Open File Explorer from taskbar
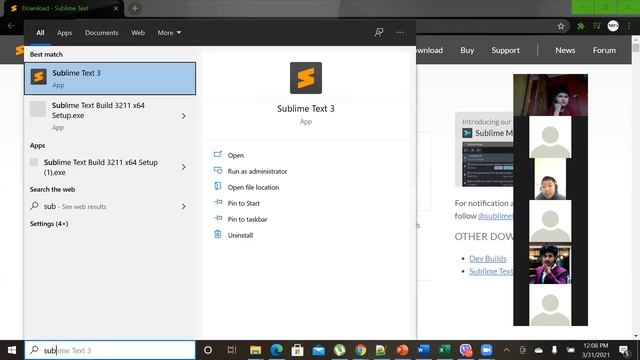The height and width of the screenshot is (360, 640). click(256, 350)
